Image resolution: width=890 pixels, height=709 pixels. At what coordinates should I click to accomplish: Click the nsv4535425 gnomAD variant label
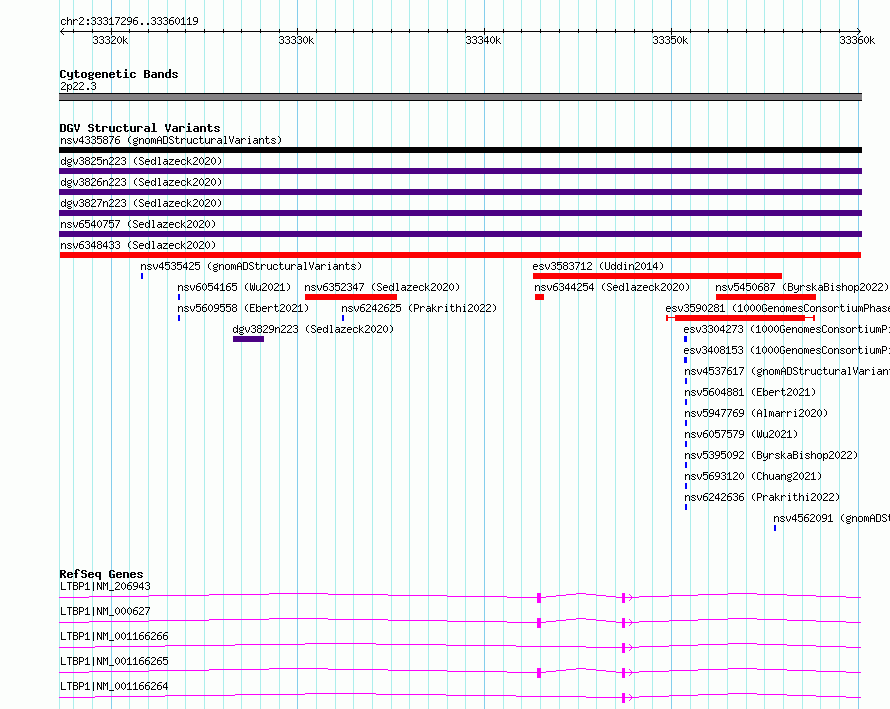[x=251, y=266]
